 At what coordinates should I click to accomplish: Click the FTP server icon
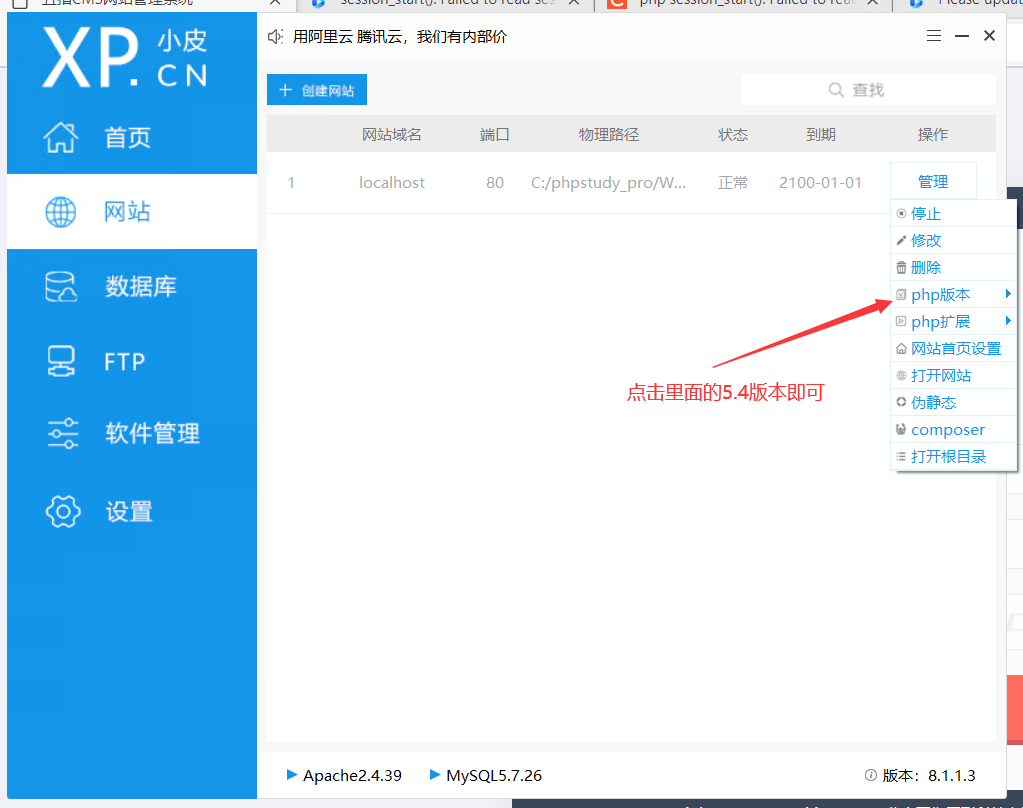(x=61, y=361)
